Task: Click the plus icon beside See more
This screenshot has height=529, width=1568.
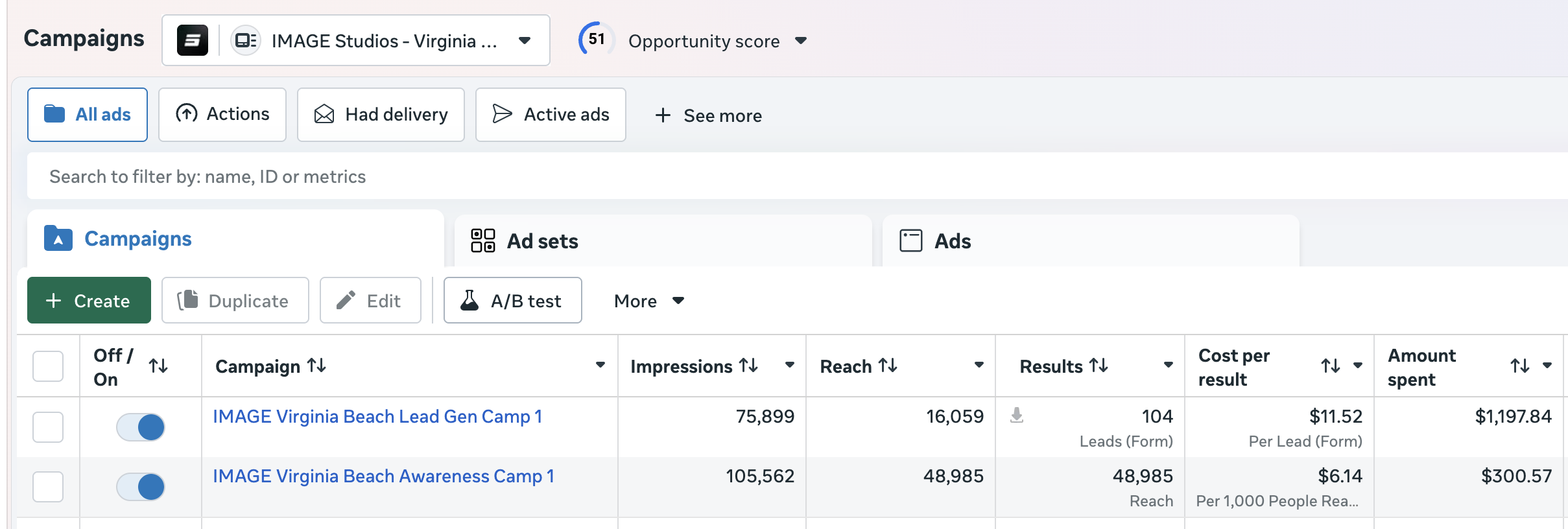Action: (x=663, y=115)
